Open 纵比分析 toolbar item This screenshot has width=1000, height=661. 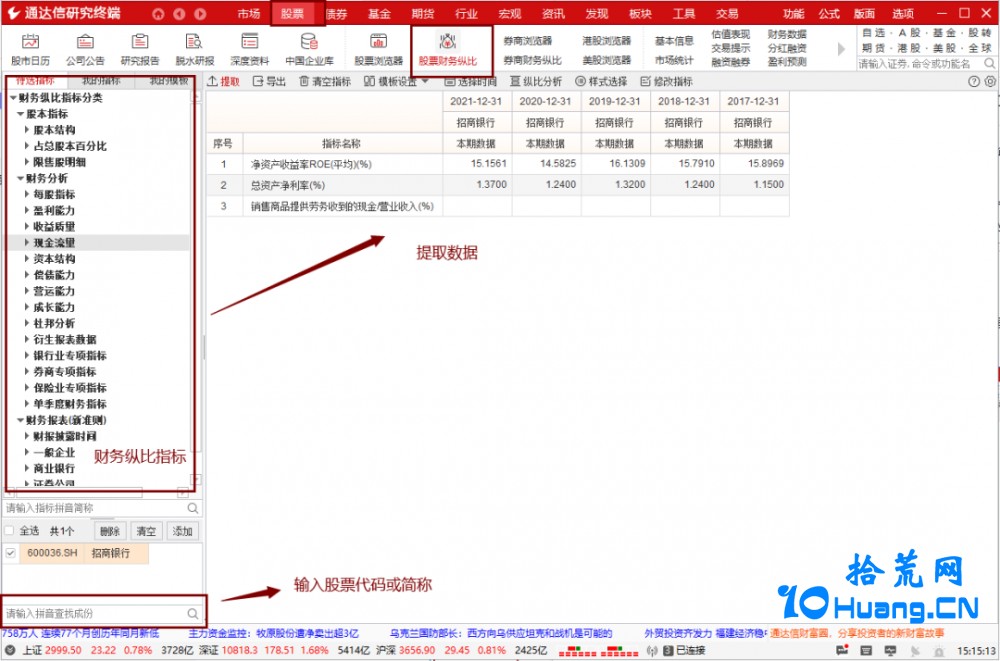(536, 82)
